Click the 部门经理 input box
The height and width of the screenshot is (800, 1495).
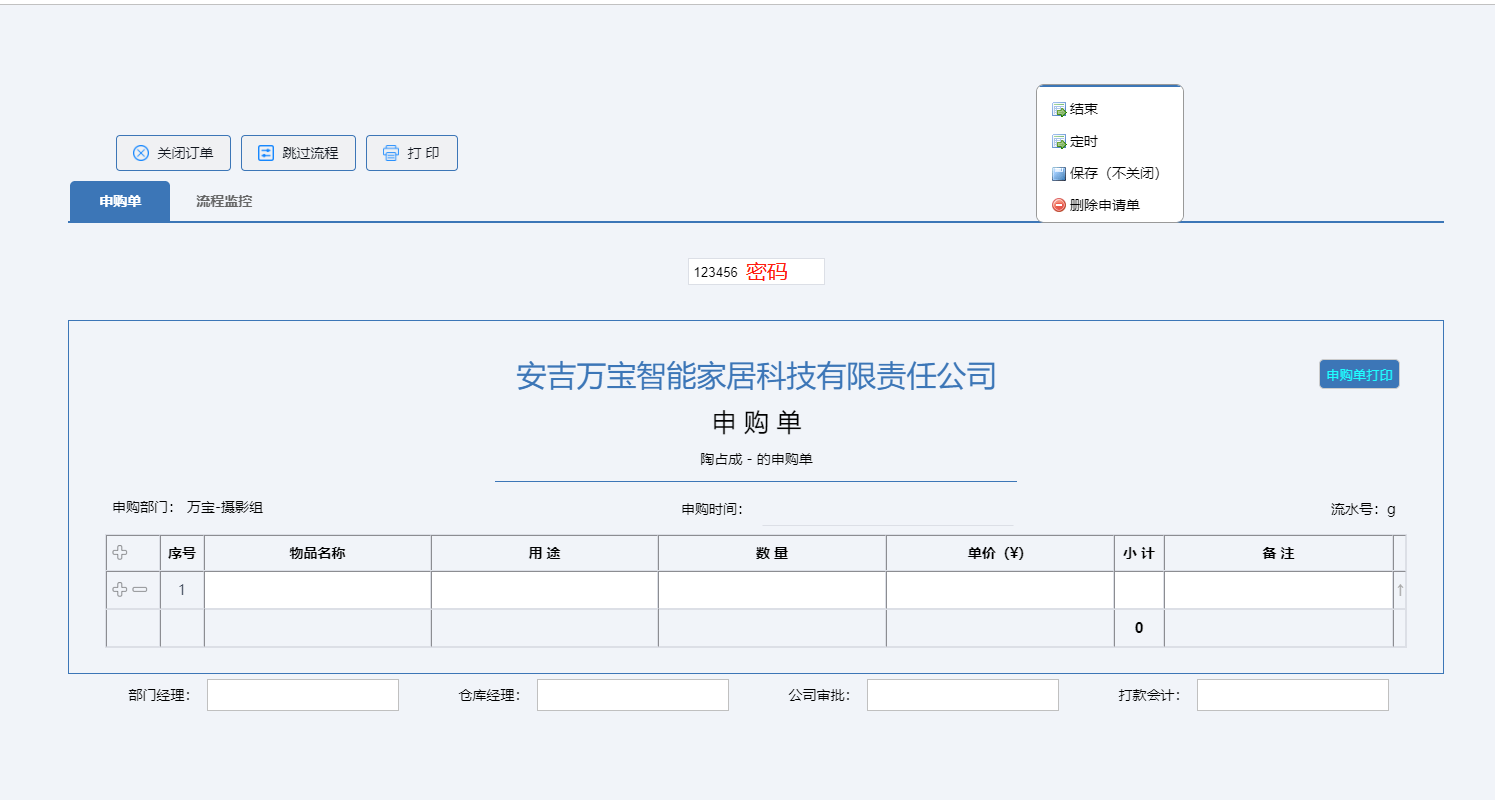(x=302, y=695)
